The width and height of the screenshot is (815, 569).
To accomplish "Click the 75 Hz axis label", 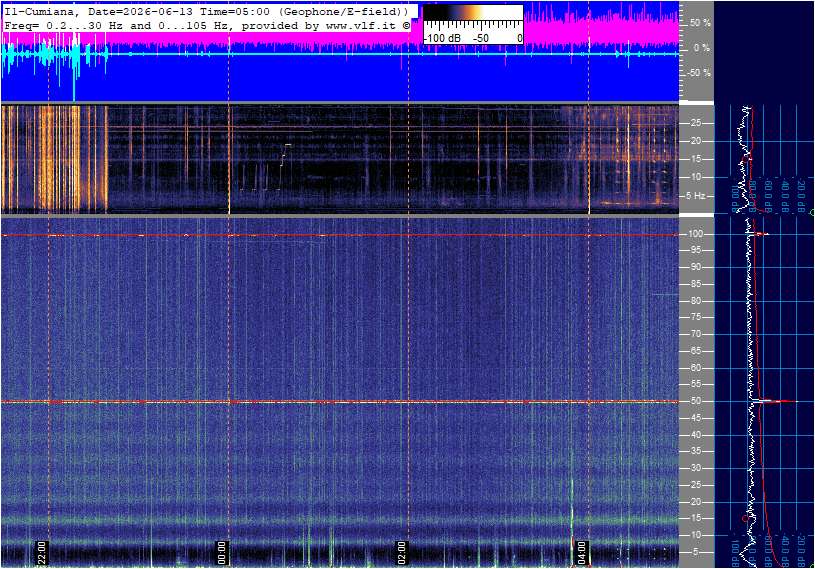I will [x=695, y=317].
